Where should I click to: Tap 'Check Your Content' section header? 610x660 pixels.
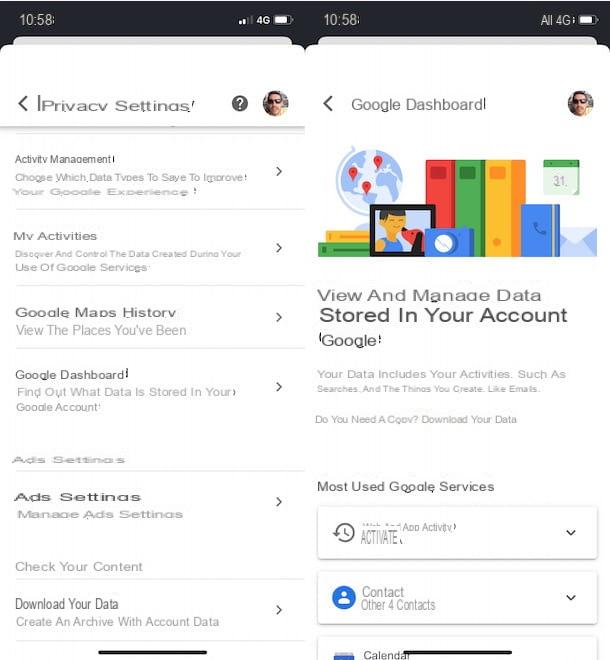tap(79, 567)
